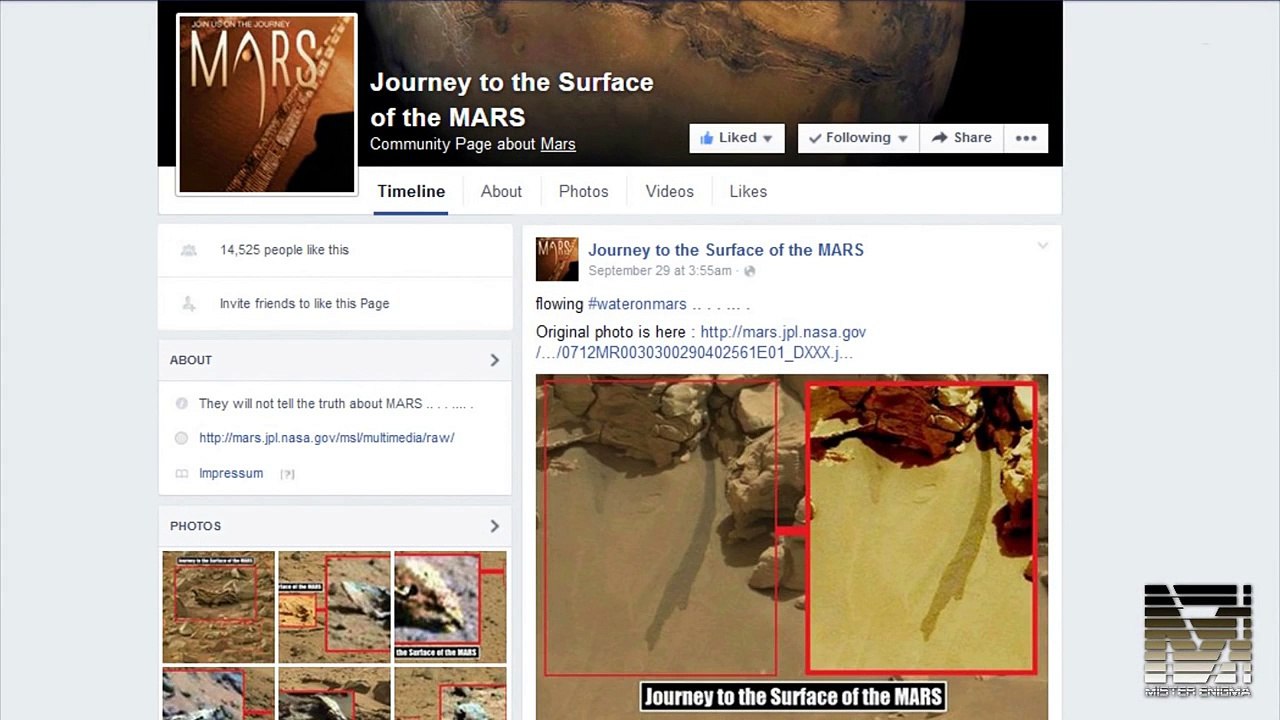Click the public globe privacy icon on post

tap(750, 271)
